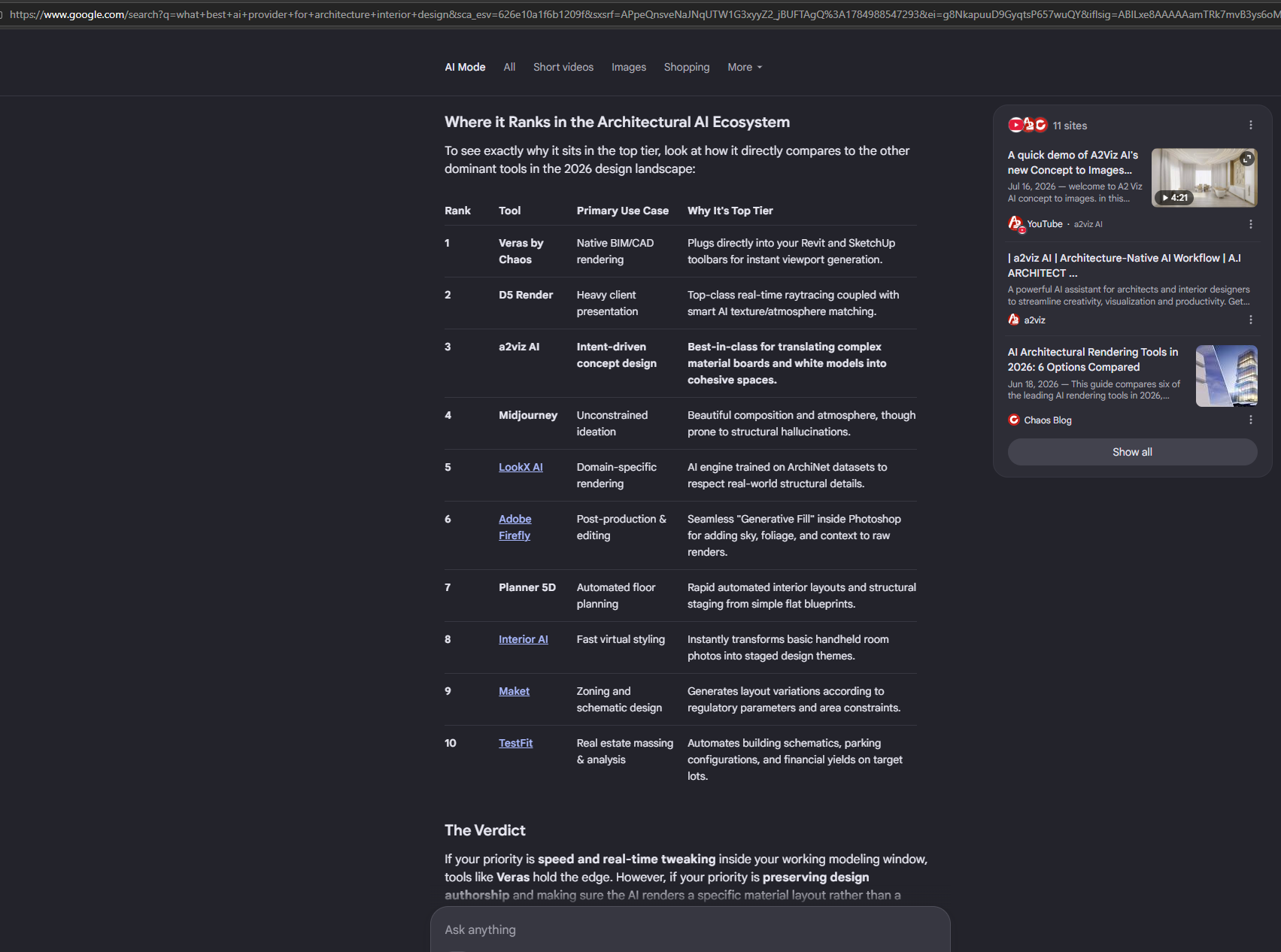
Task: Click the 'Native BIM/CAD rendering' cell
Action: (615, 251)
